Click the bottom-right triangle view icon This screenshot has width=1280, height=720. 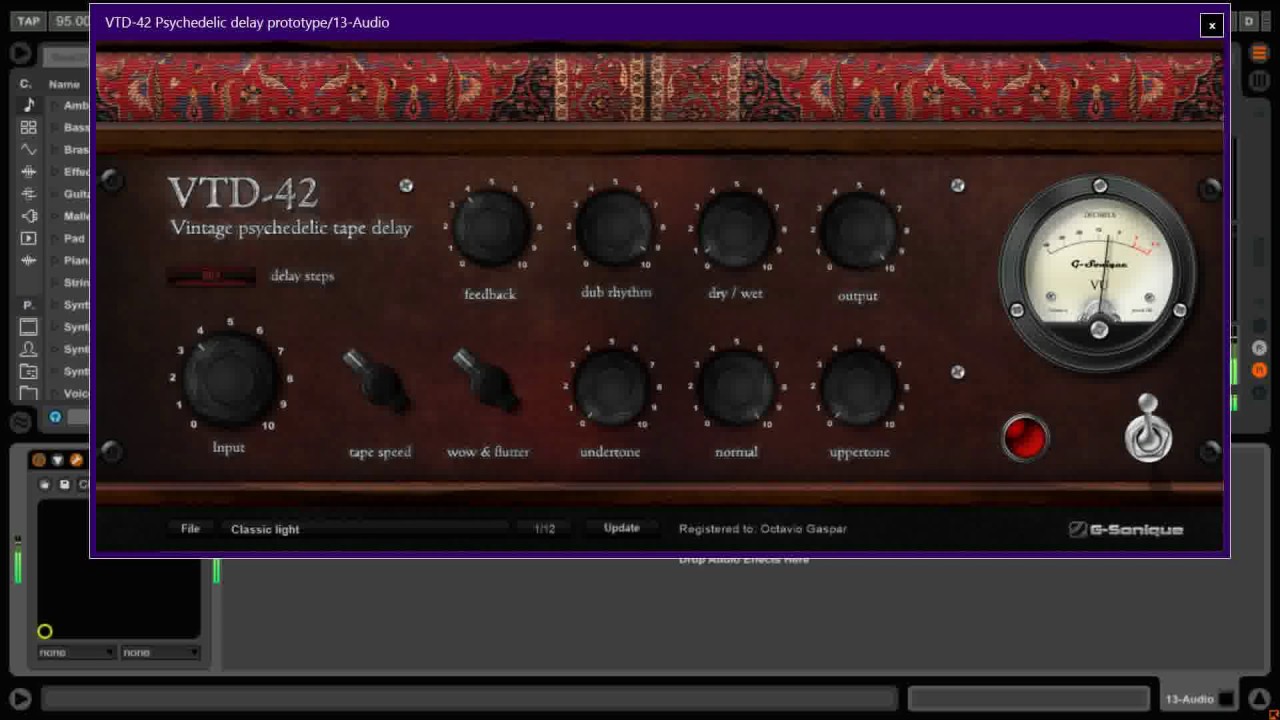coord(1259,698)
